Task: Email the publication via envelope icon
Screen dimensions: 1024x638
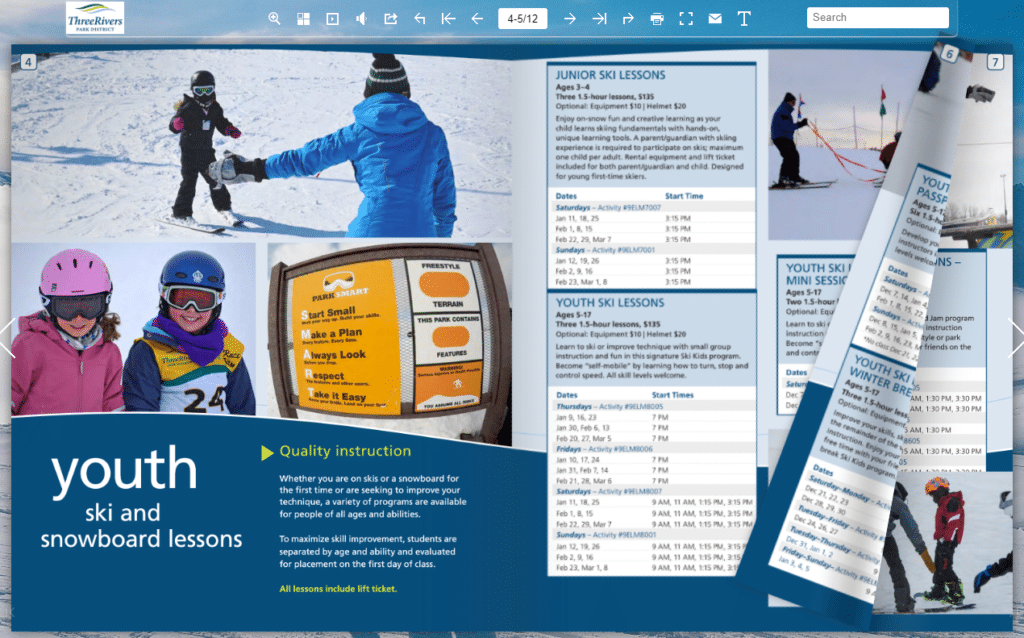Action: pyautogui.click(x=715, y=18)
